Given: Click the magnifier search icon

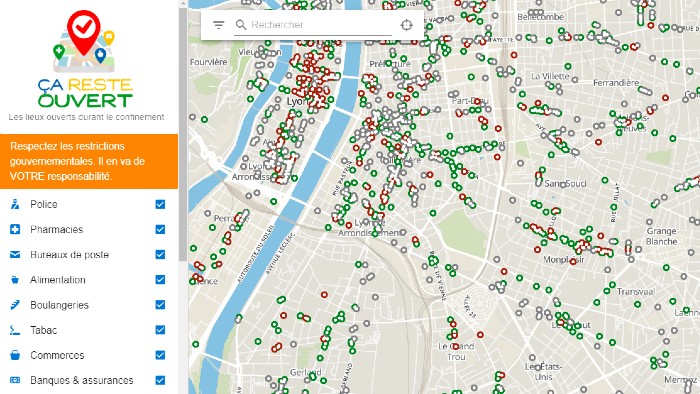Looking at the screenshot, I should (x=241, y=25).
